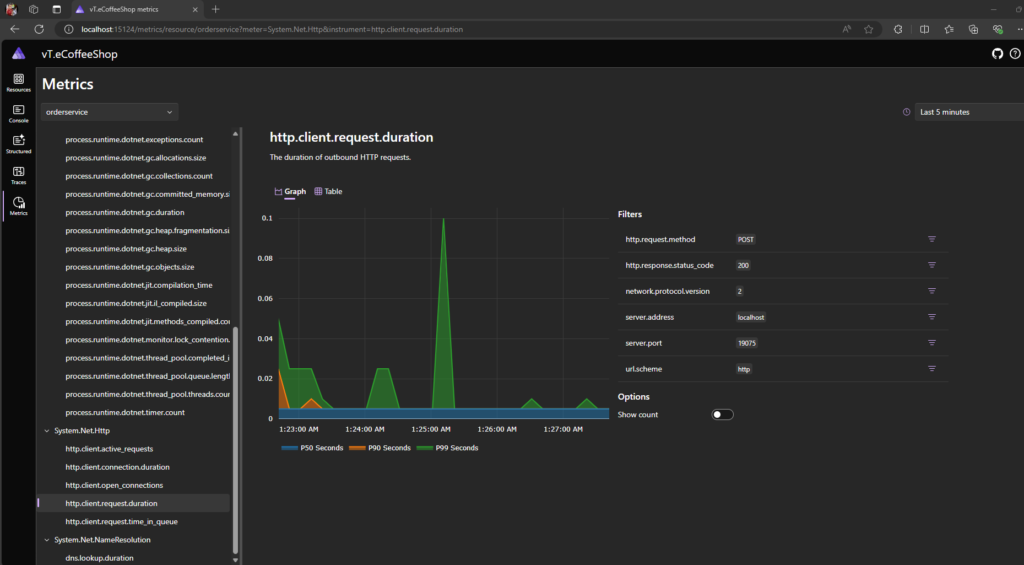The height and width of the screenshot is (565, 1024).
Task: Open the help icon at top right
Action: 1015,54
